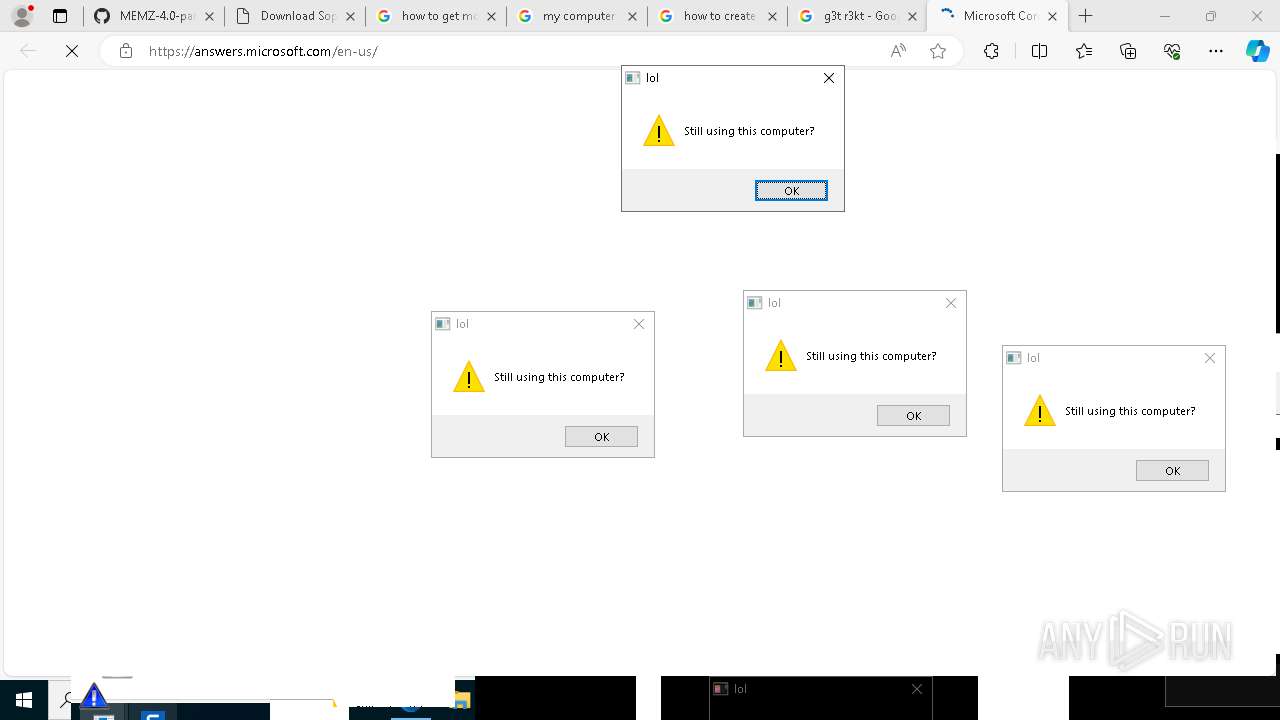The width and height of the screenshot is (1280, 720).
Task: Close the center-right lol dialog
Action: pyautogui.click(x=951, y=303)
